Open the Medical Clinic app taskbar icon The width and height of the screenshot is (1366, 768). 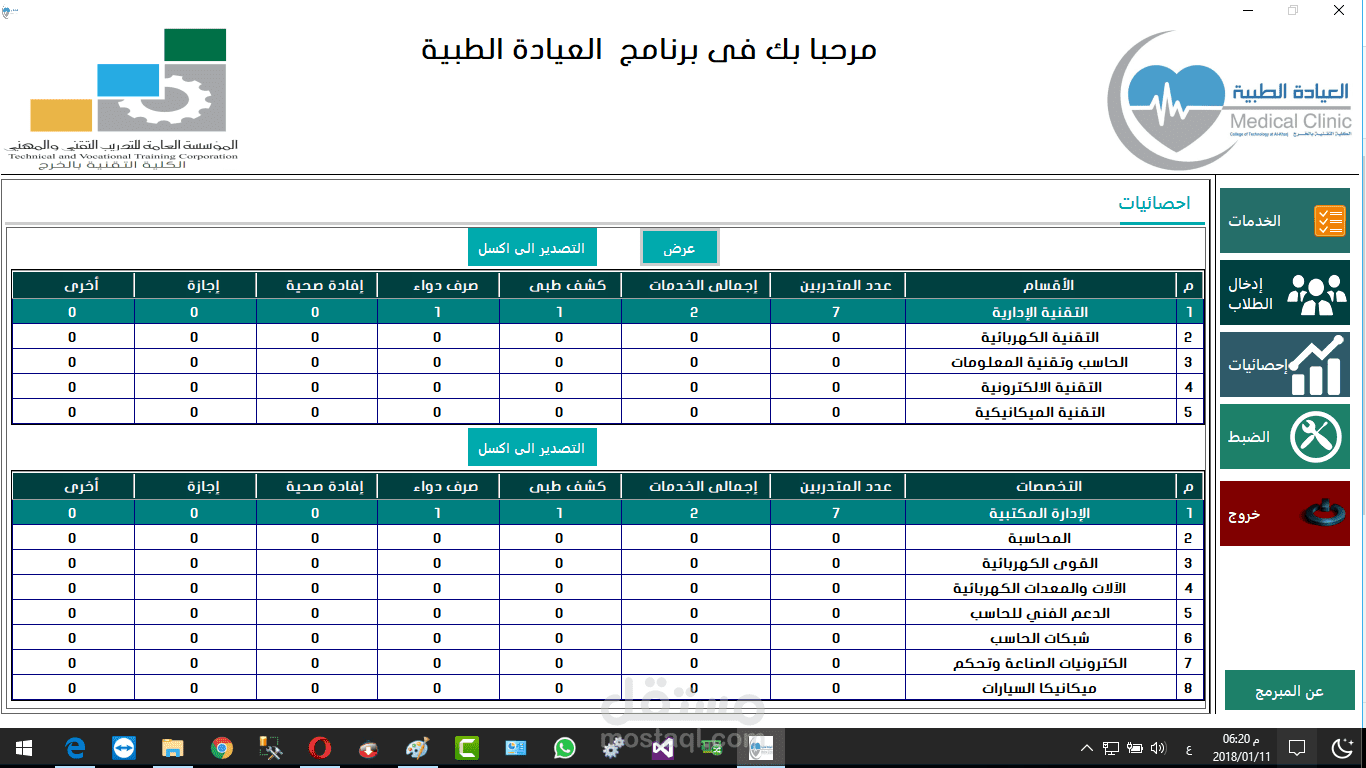(x=761, y=748)
